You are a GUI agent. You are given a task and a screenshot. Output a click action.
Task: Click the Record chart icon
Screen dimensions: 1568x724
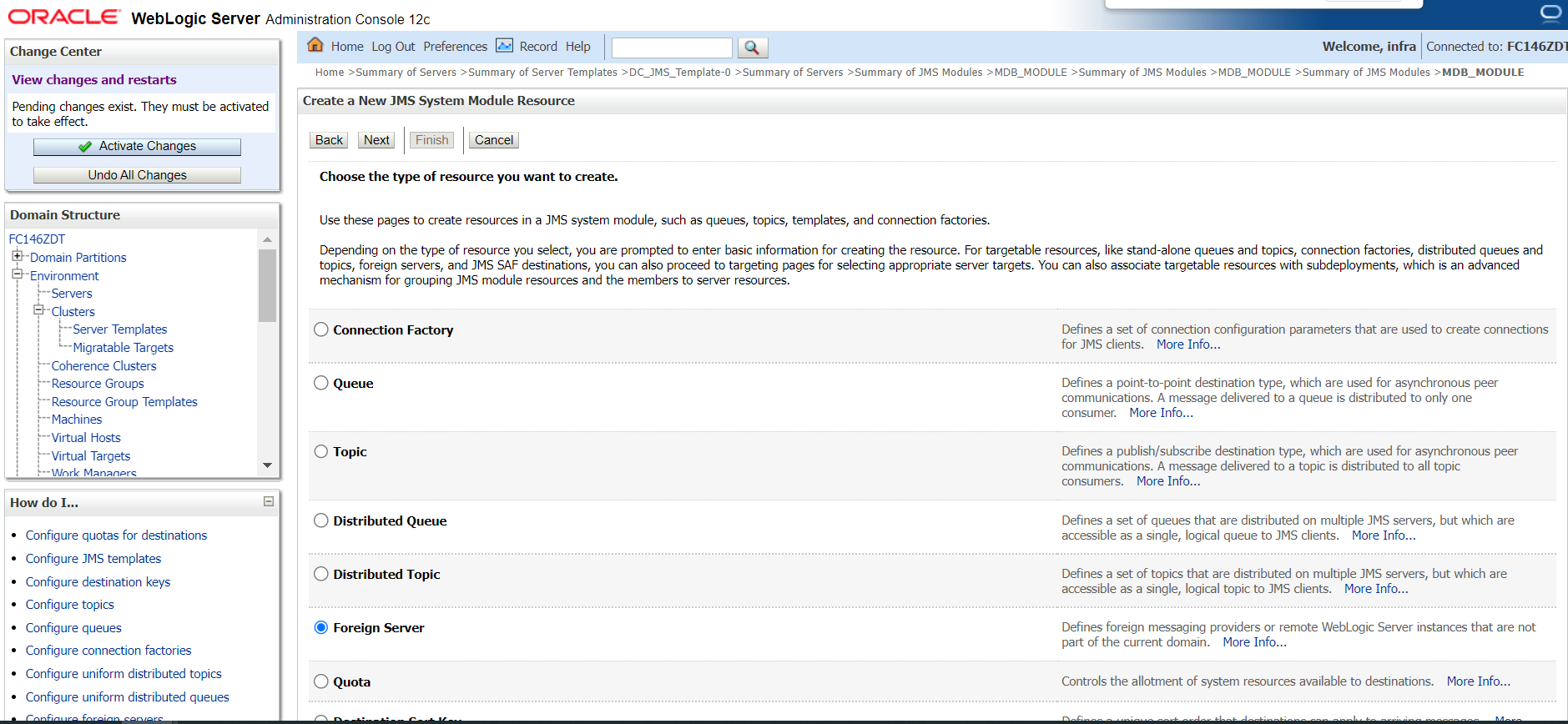click(505, 45)
